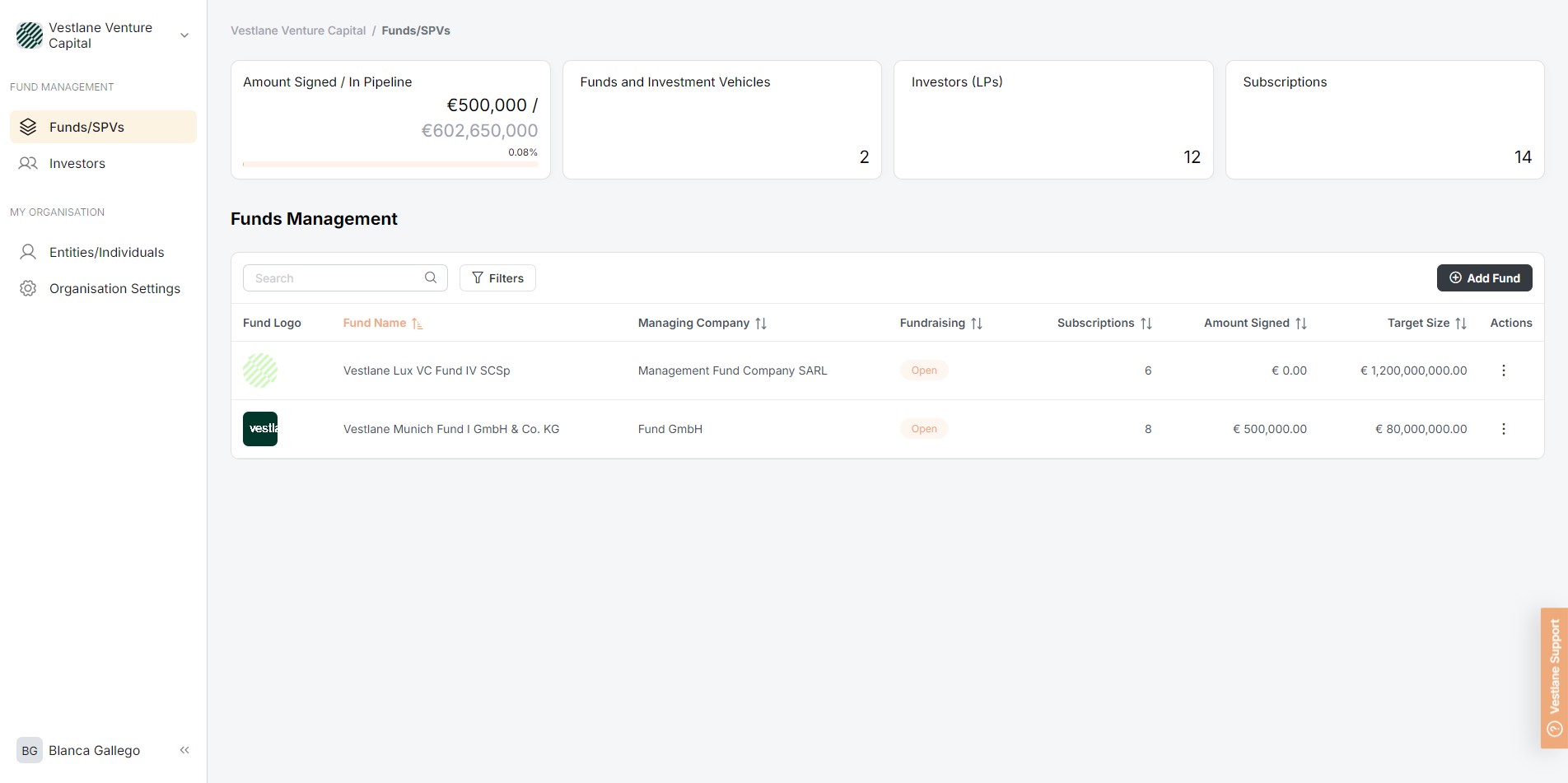Sort by Managing Company column
This screenshot has width=1568, height=783.
(702, 323)
